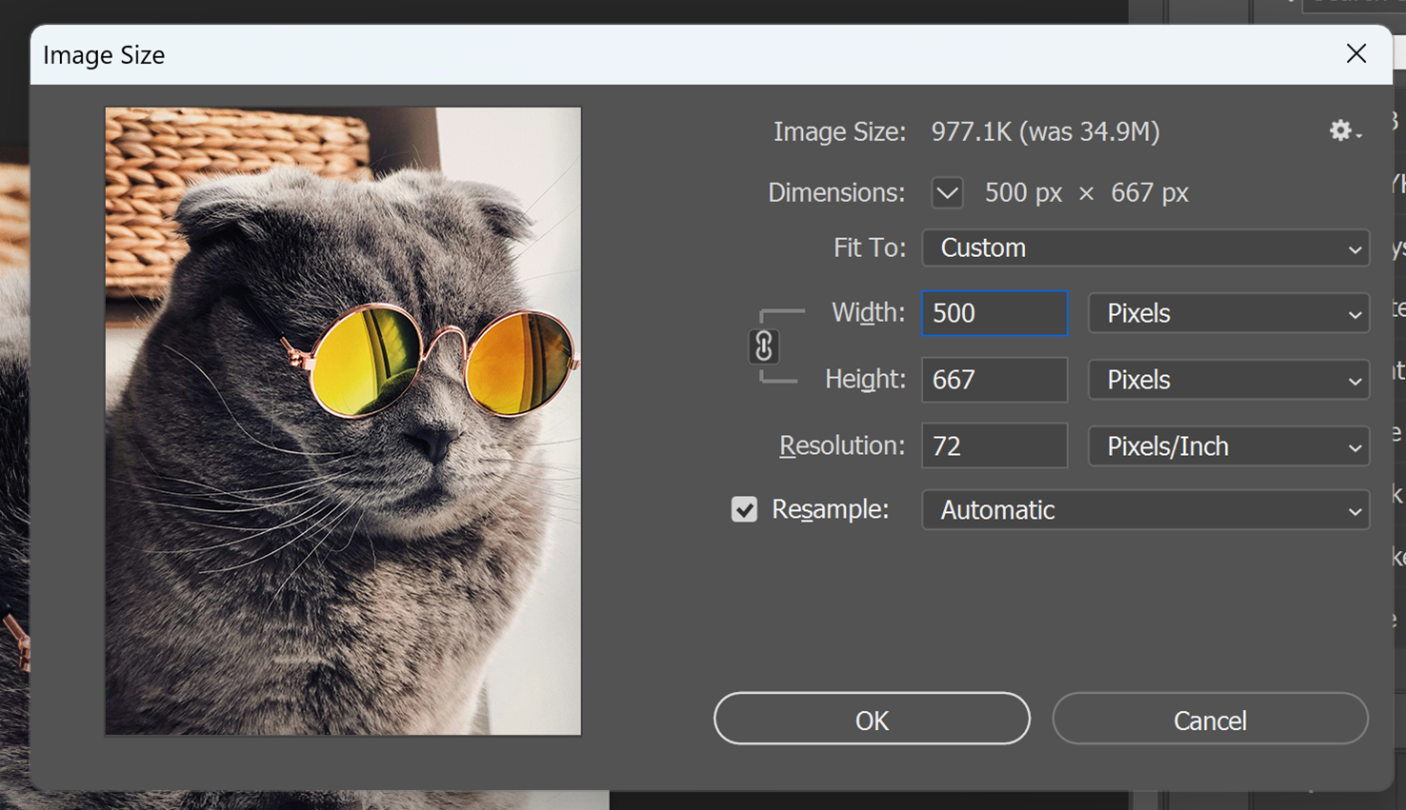
Task: Open the Height units Pixels dropdown
Action: tap(1228, 380)
